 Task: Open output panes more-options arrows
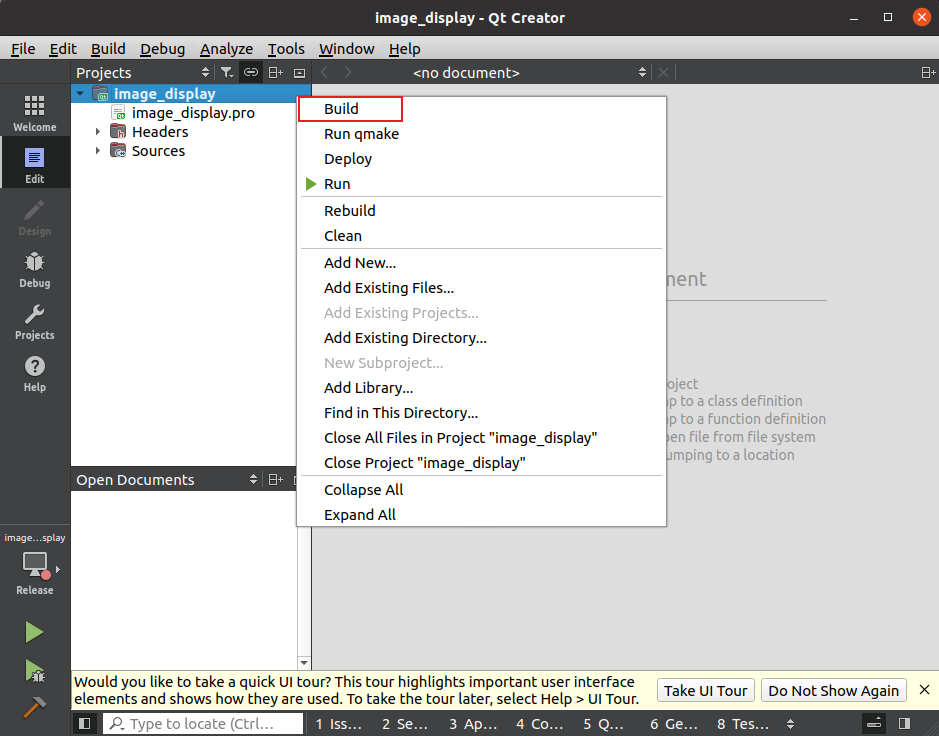(x=790, y=724)
